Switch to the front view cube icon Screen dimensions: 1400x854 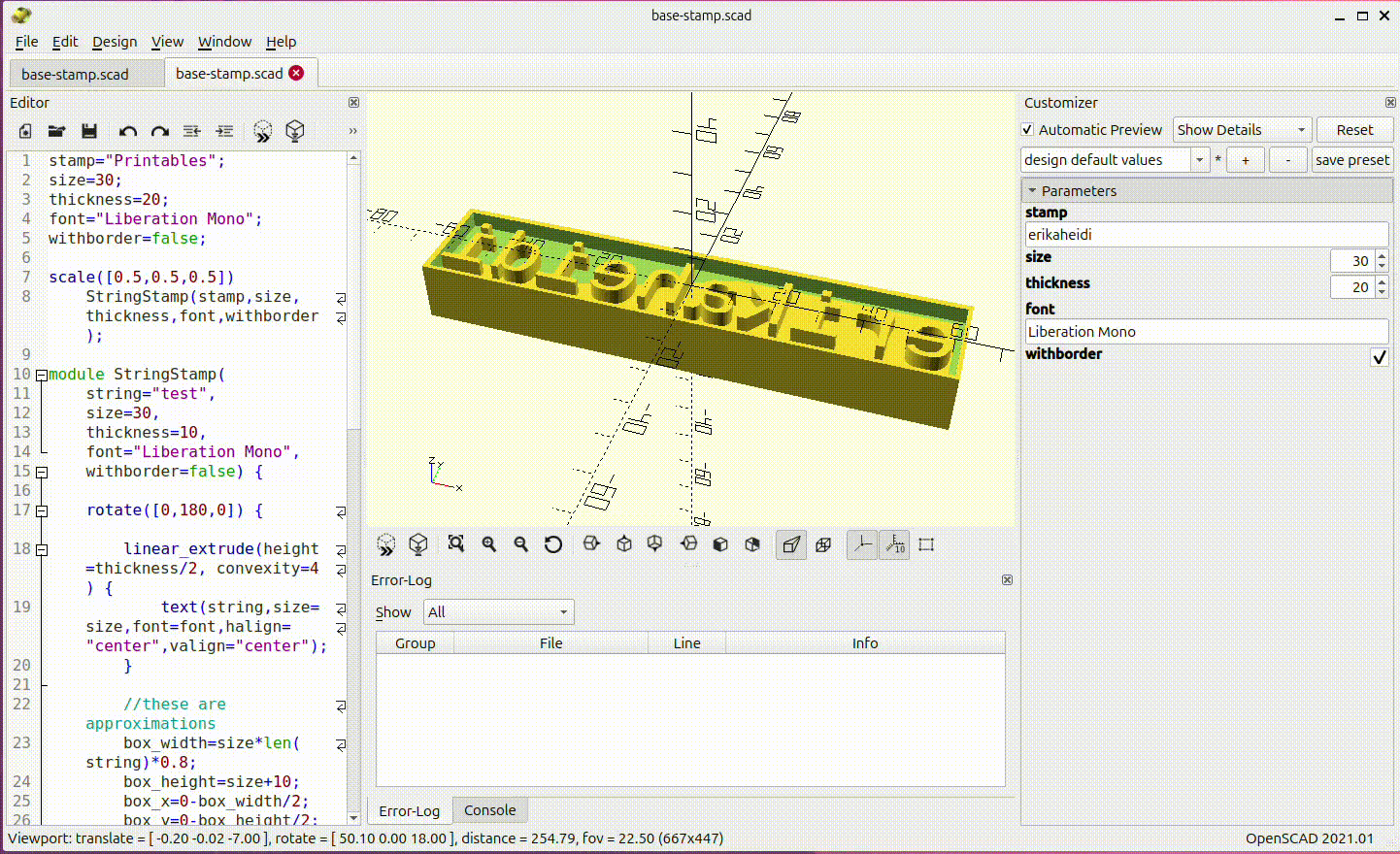coord(720,544)
